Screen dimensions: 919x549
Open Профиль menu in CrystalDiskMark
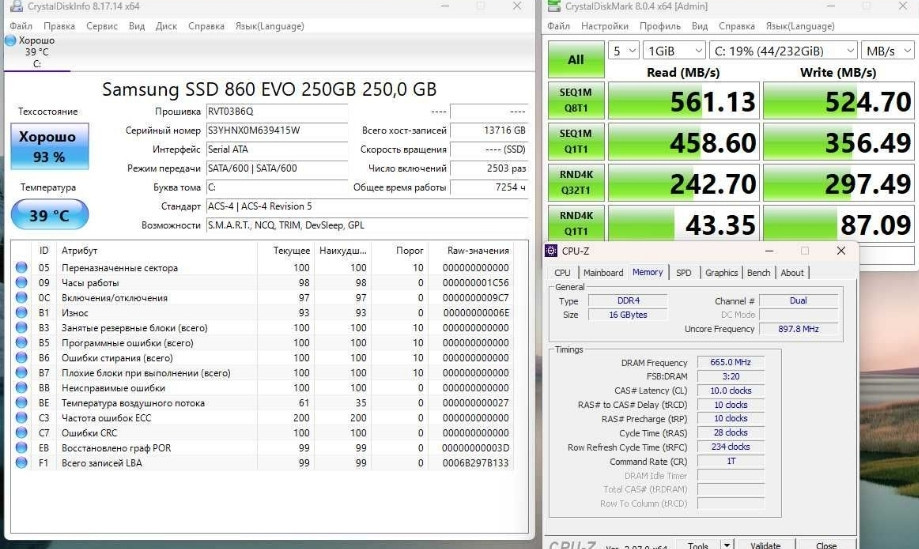pyautogui.click(x=660, y=26)
